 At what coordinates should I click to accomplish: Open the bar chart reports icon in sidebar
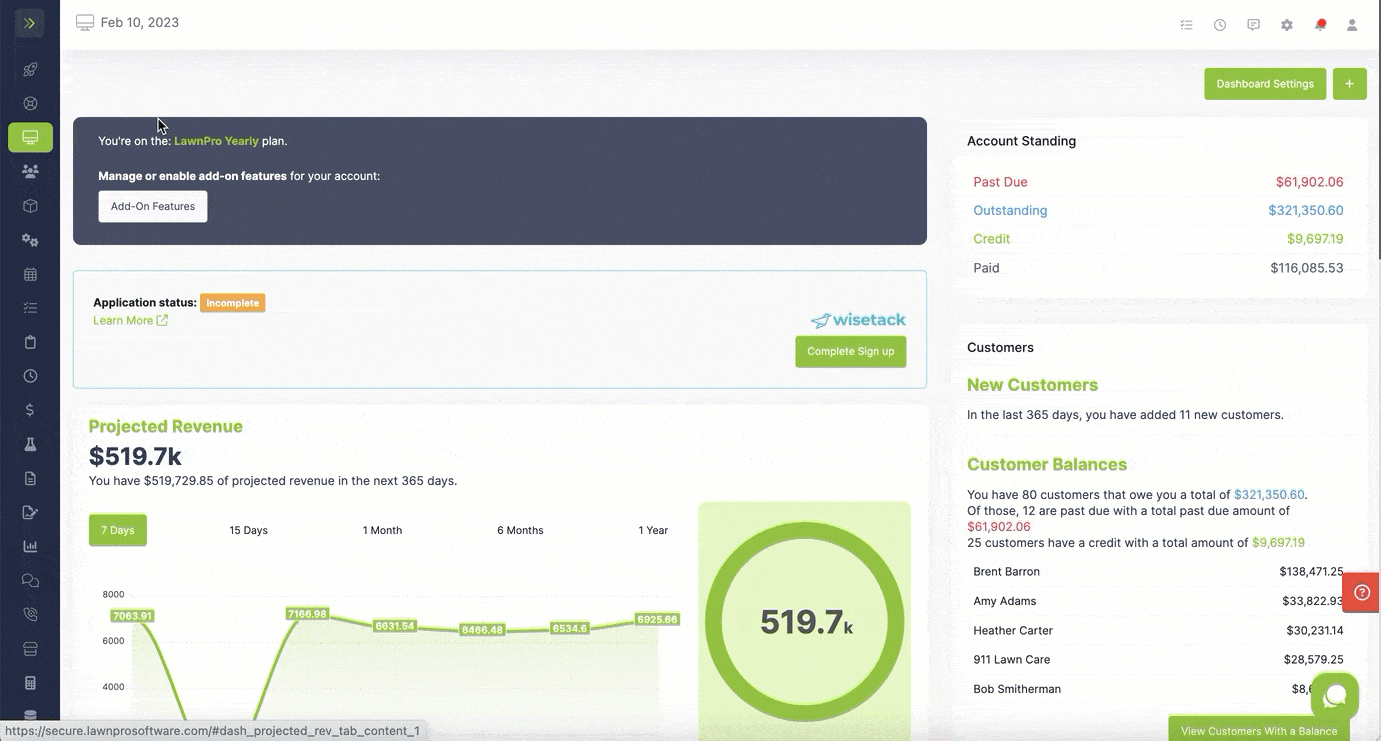[x=30, y=546]
